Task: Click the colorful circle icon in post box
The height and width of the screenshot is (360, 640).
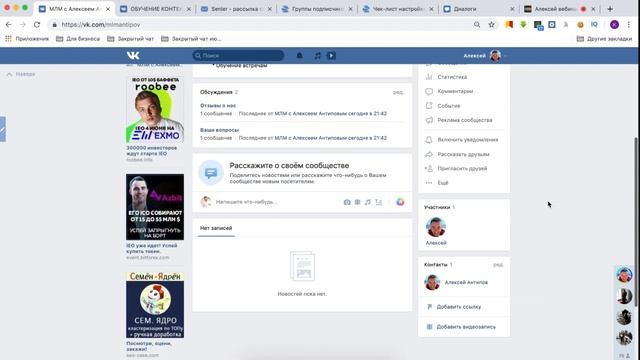Action: click(x=400, y=202)
